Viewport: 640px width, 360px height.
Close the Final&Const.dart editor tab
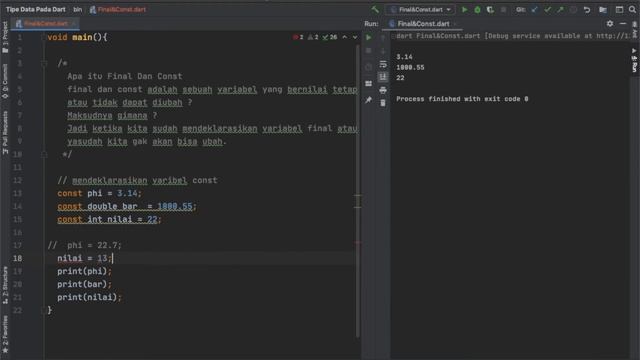point(73,24)
